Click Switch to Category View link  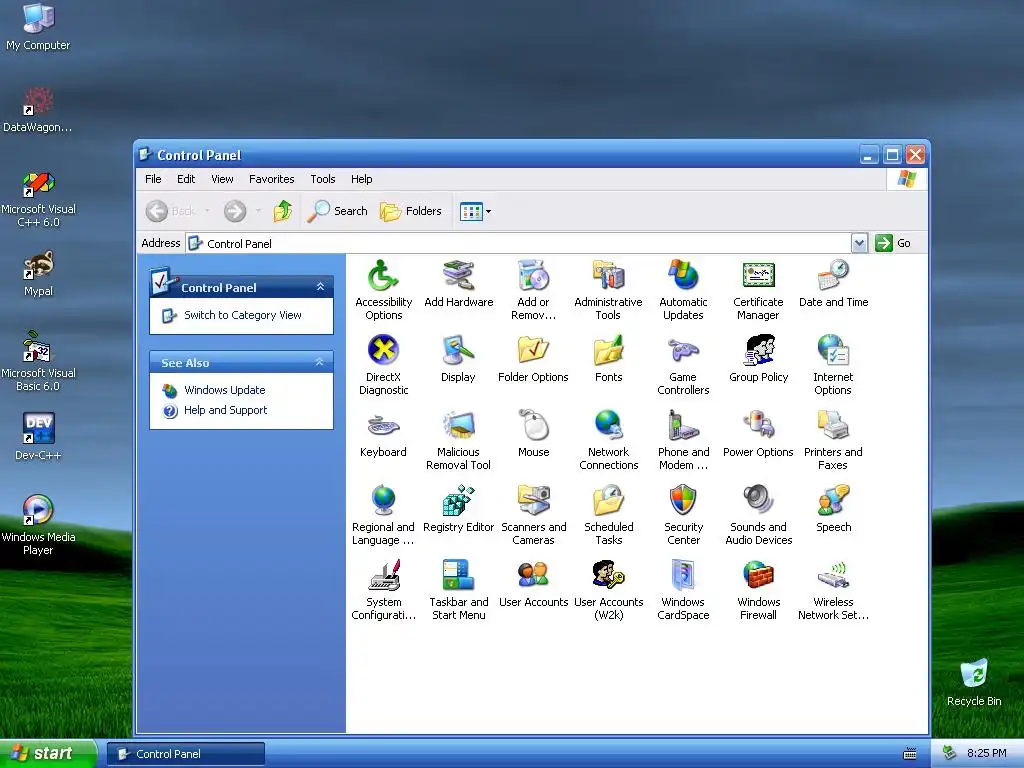click(242, 315)
